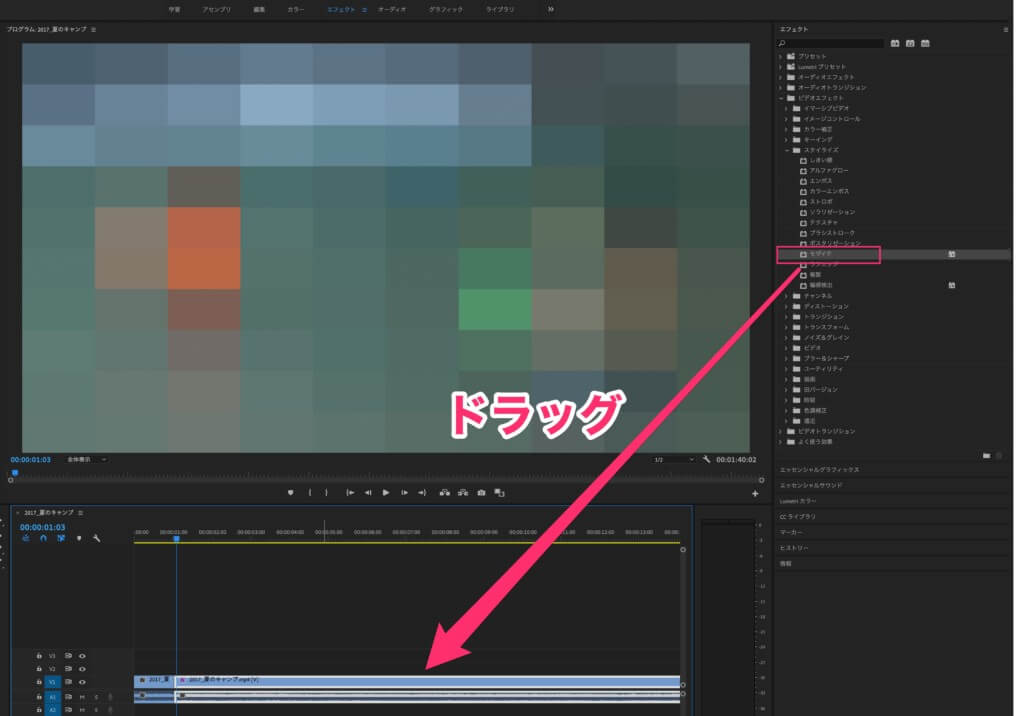Switch to the カラー workspace tab
This screenshot has width=1024, height=716.
click(295, 8)
